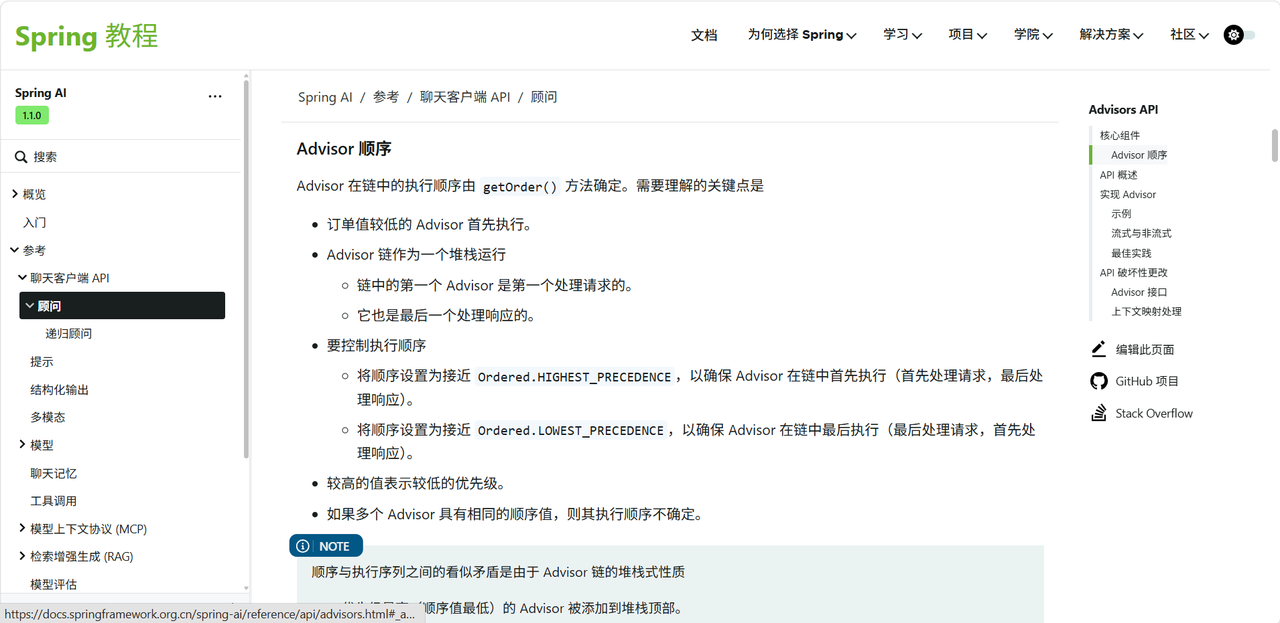Open the three-dots menu beside Spring AI
The height and width of the screenshot is (623, 1280).
215,97
